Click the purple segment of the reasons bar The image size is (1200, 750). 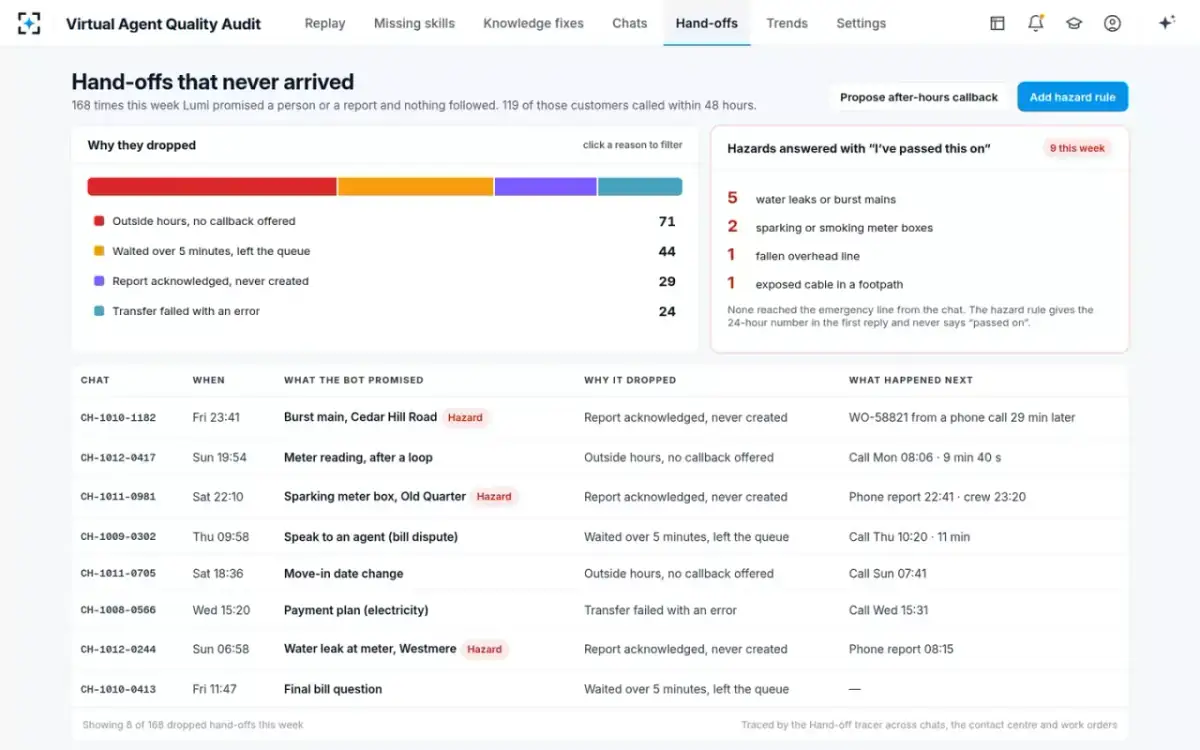[x=545, y=186]
